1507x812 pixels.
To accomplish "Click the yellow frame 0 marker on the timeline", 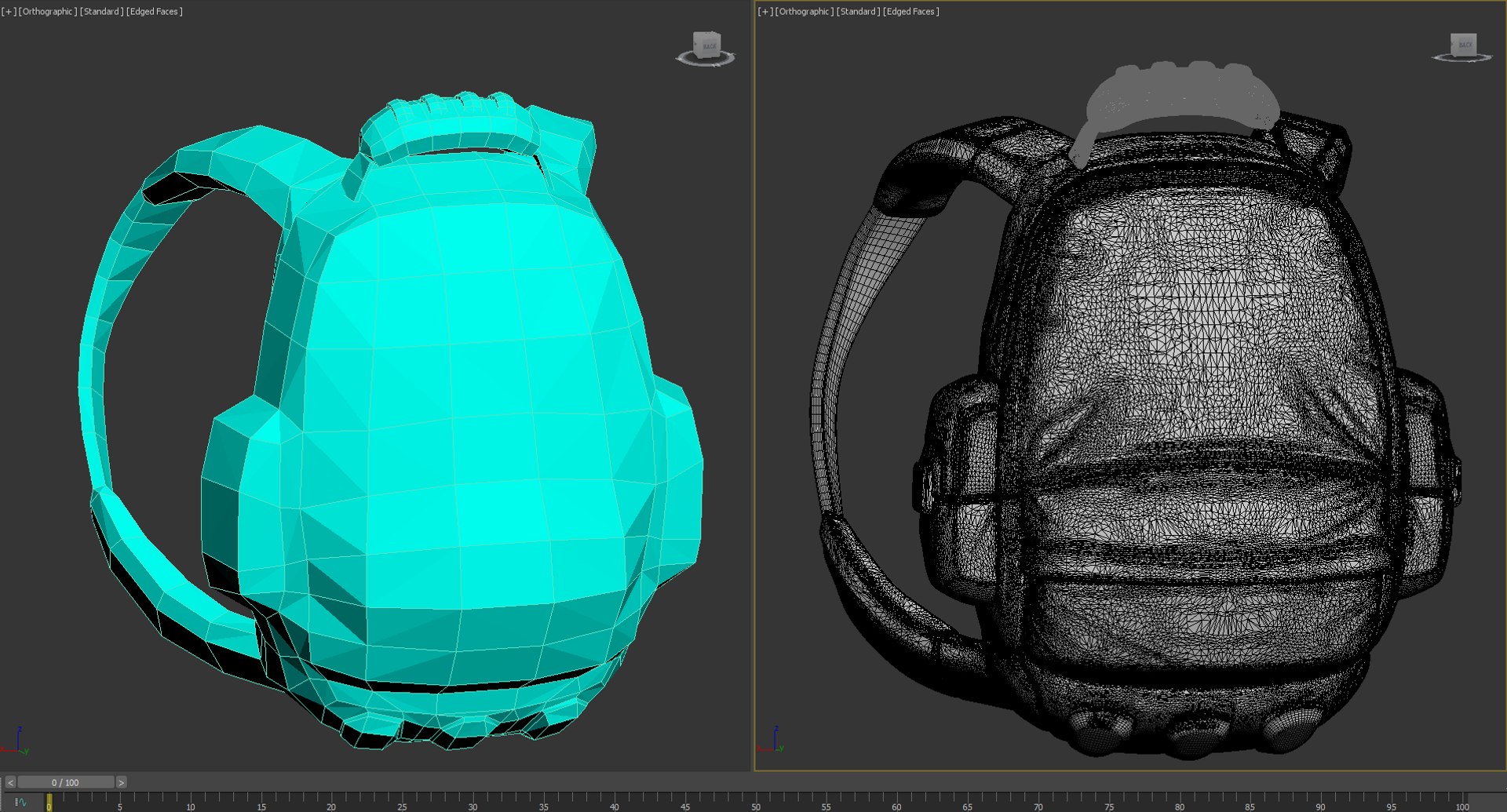I will tap(49, 802).
